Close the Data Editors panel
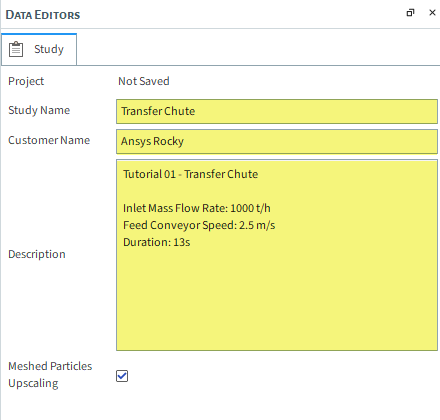 pyautogui.click(x=432, y=13)
